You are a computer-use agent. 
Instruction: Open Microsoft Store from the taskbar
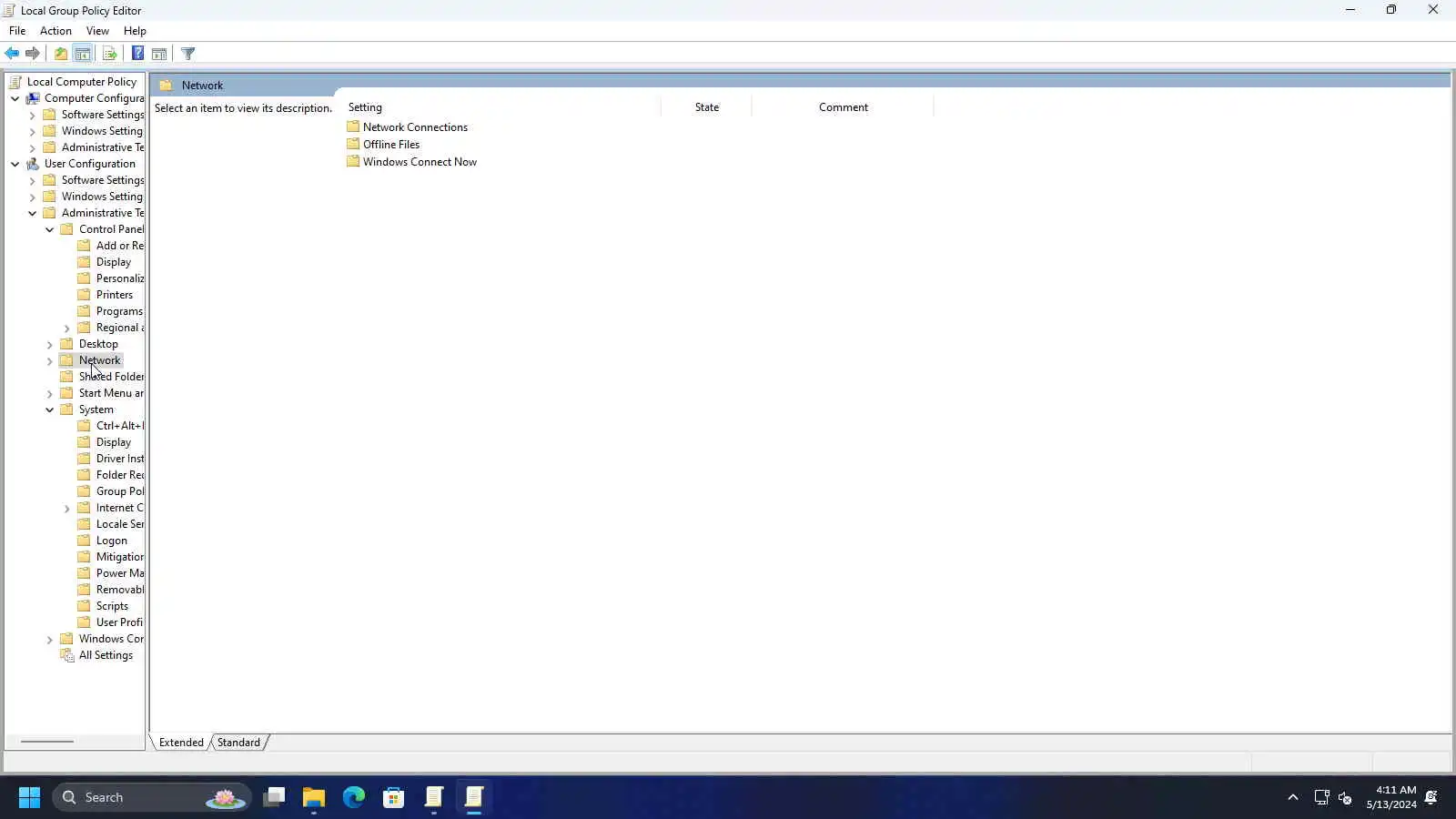pyautogui.click(x=394, y=797)
